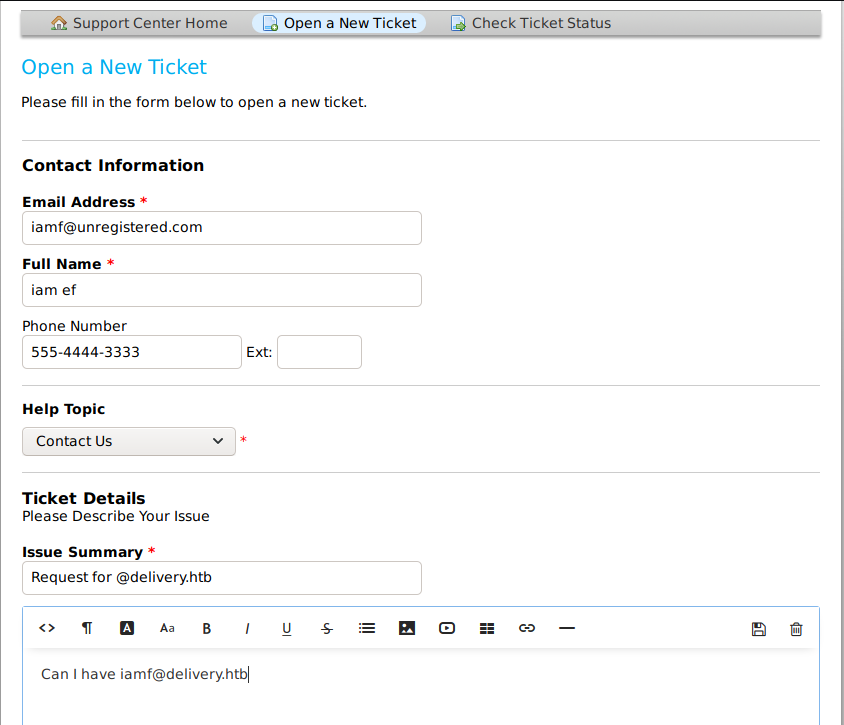Screen dimensions: 844x725
Task: Toggle HTML source code view
Action: (47, 628)
